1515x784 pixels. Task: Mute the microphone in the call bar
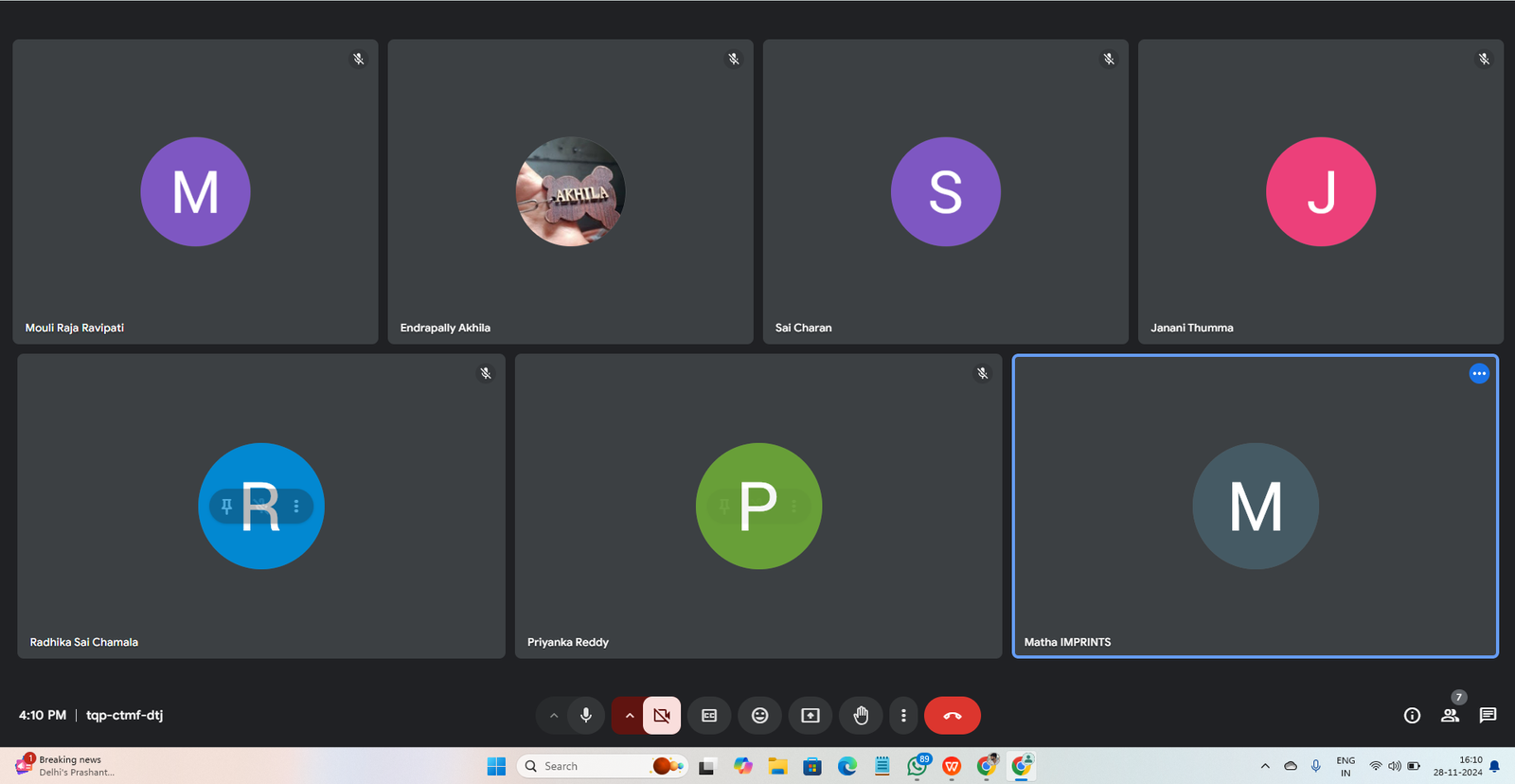coord(586,716)
